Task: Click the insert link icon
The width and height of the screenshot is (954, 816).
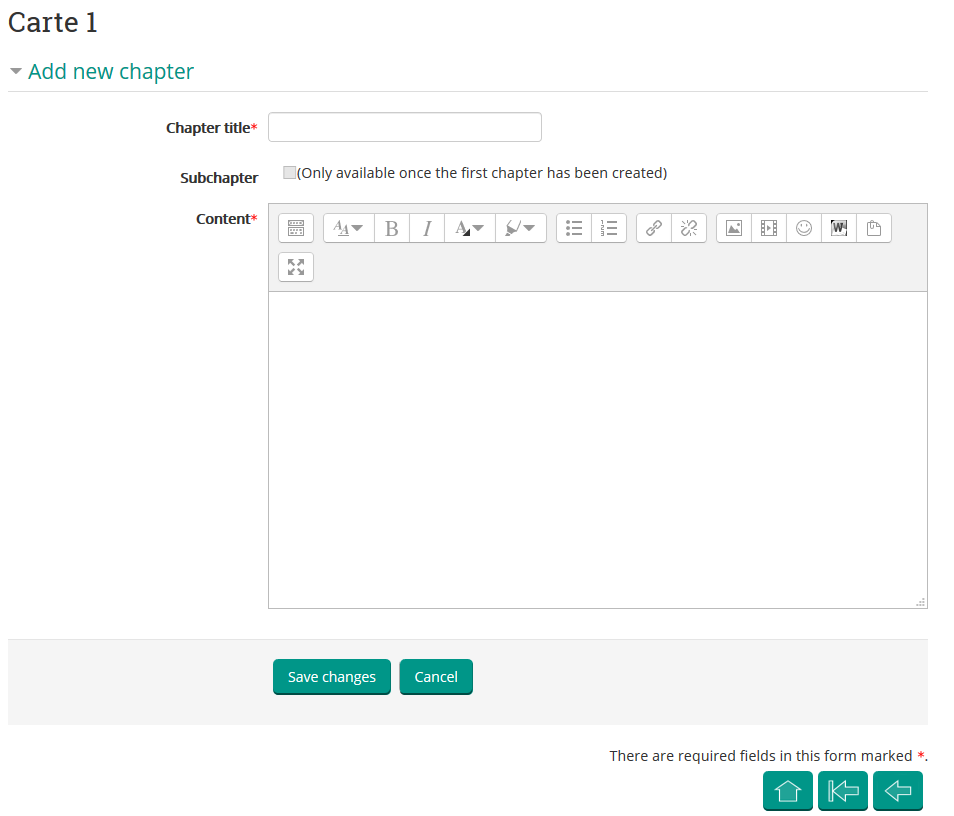Action: pos(654,228)
